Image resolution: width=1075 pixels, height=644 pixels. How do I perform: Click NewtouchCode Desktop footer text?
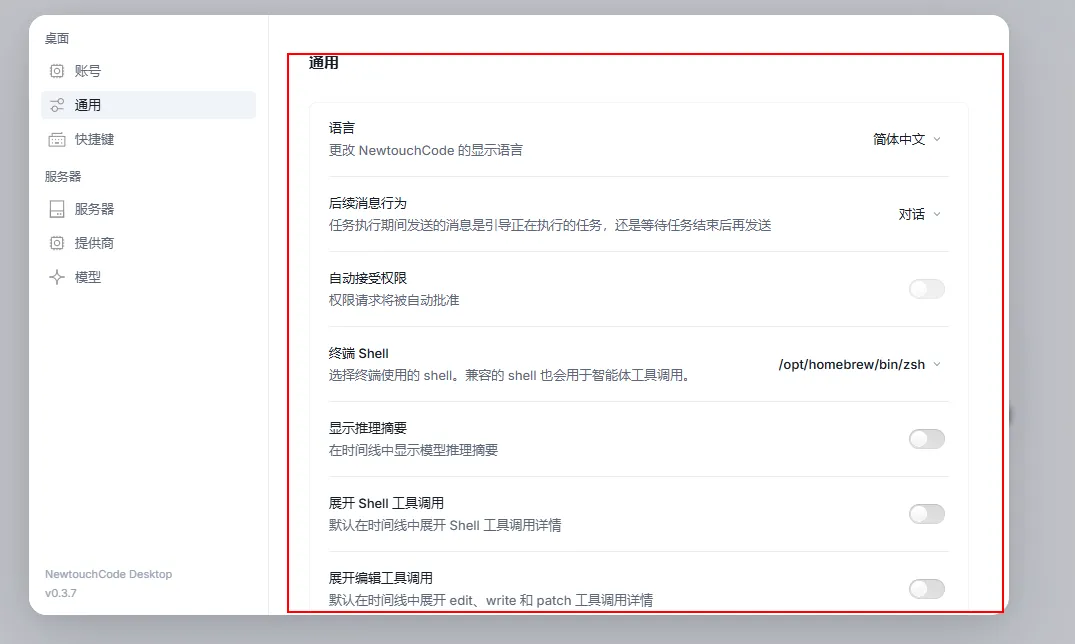pos(108,574)
